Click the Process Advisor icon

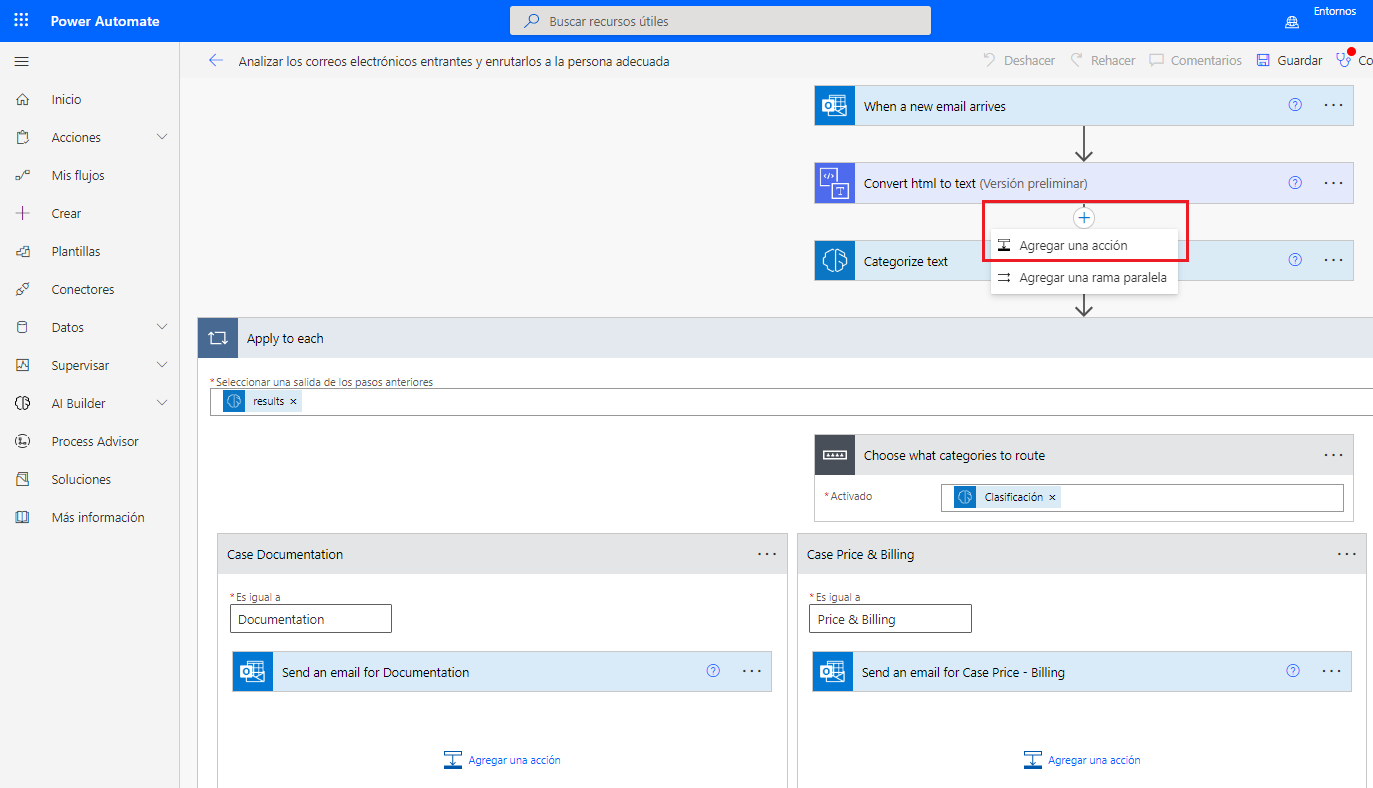pyautogui.click(x=22, y=442)
